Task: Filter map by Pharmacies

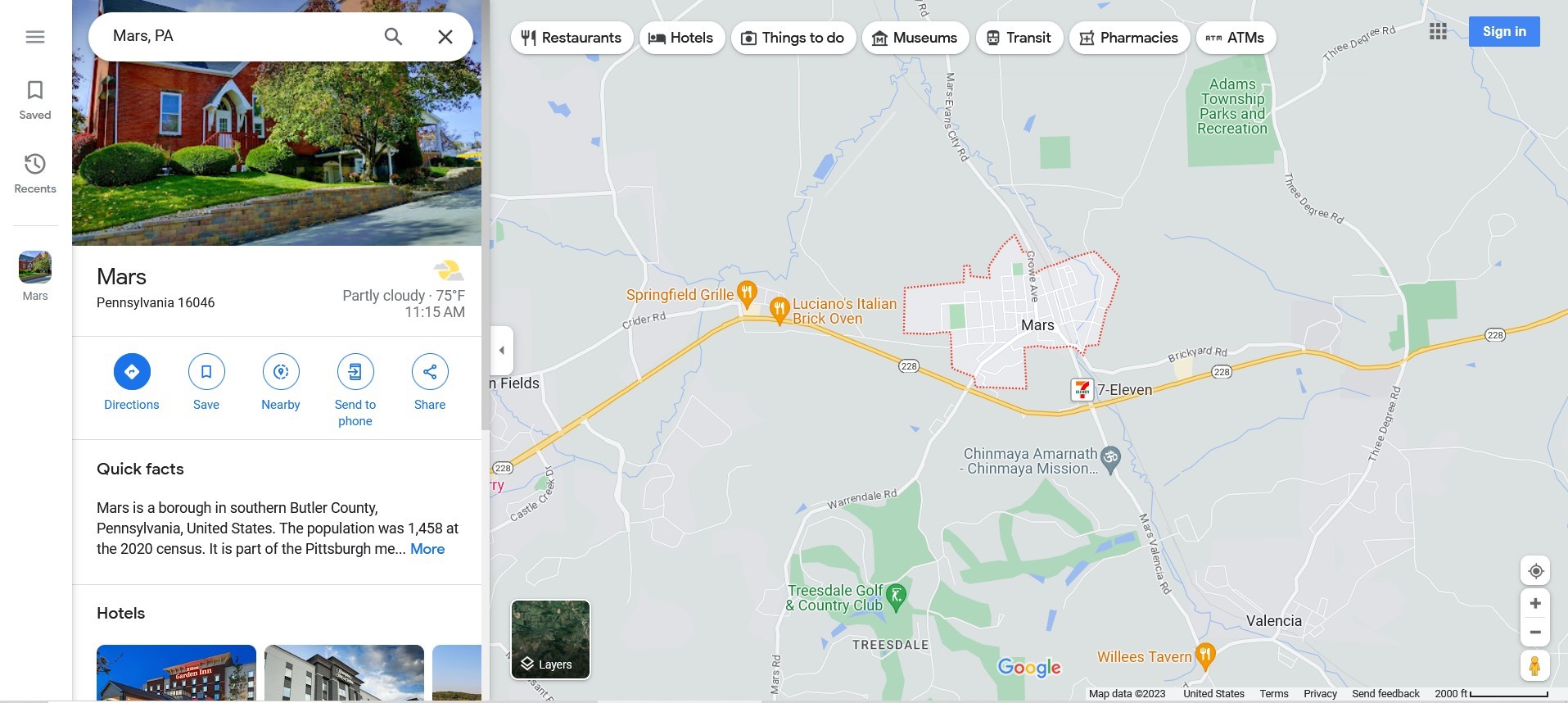Action: (x=1129, y=38)
